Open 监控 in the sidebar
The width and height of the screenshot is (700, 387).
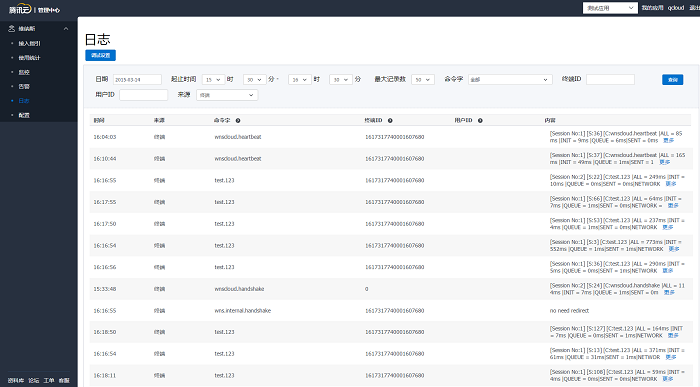click(24, 72)
